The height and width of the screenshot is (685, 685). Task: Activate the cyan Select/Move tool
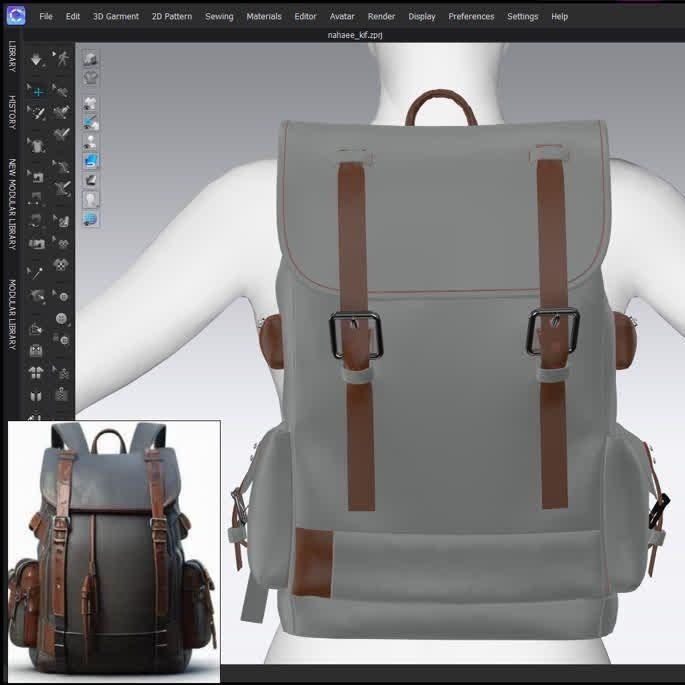(x=38, y=91)
